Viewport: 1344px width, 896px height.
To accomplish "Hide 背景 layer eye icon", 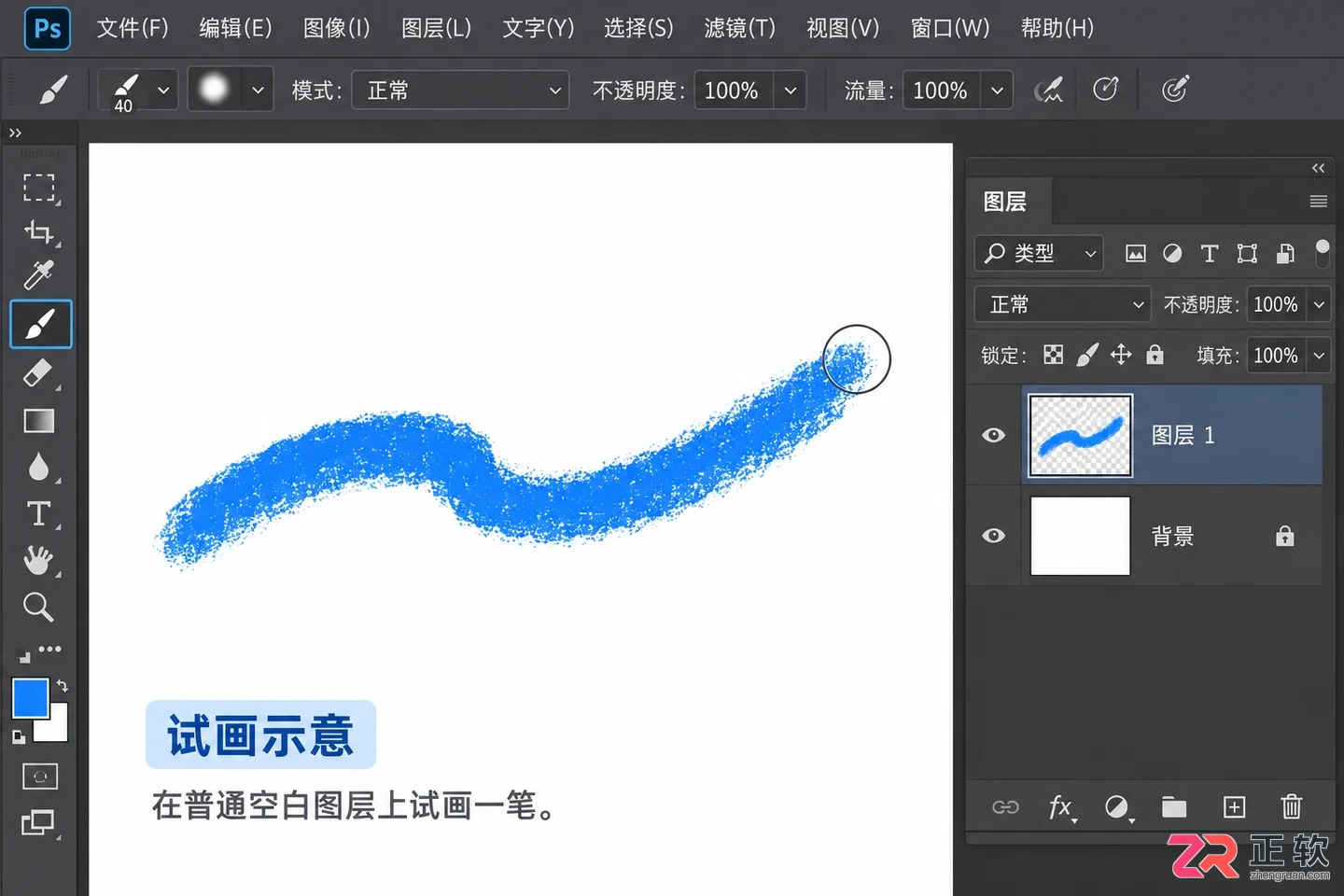I will coord(994,536).
